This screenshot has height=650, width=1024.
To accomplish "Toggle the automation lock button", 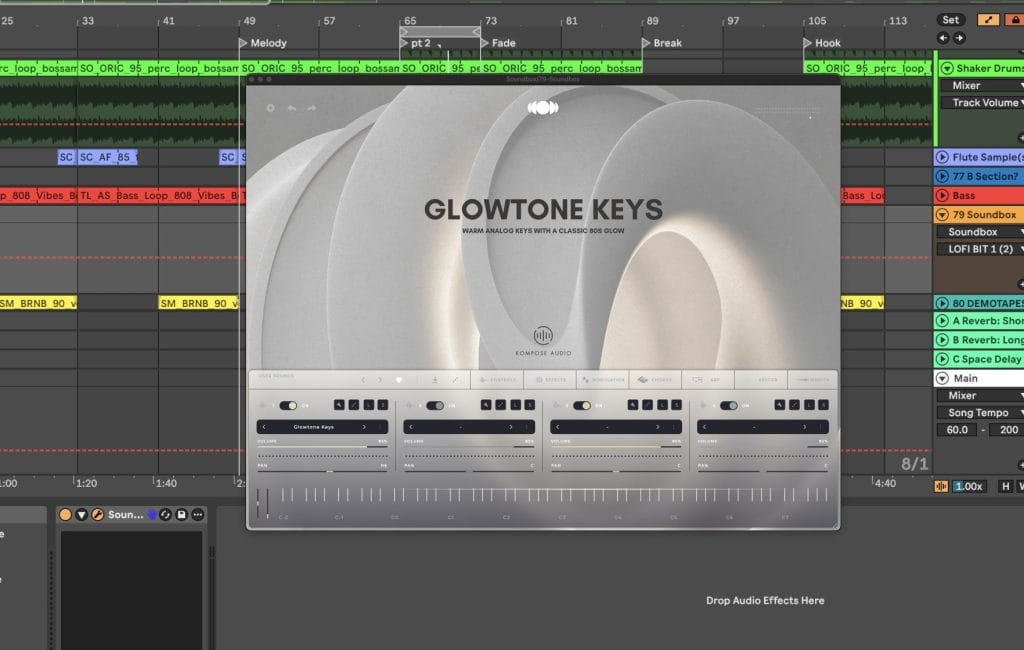I will click(x=1015, y=20).
